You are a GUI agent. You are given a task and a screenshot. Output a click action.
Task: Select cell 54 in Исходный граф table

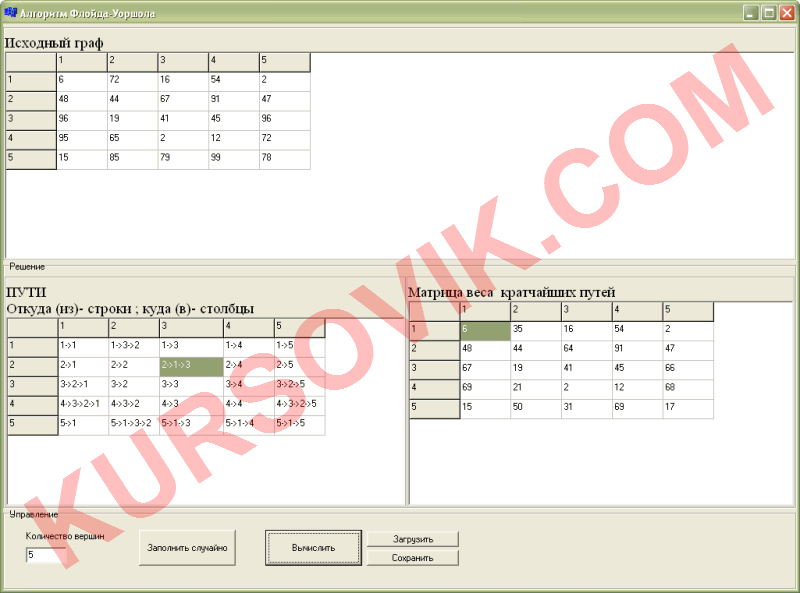tap(234, 82)
